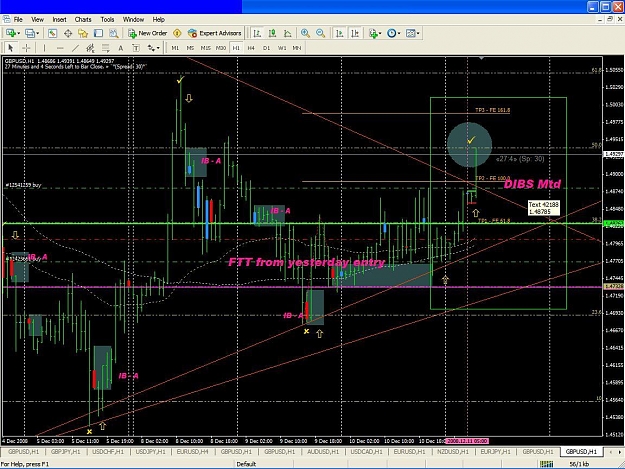Switch to the NZDUSD,H1 chart tab
This screenshot has width=625, height=469.
point(453,452)
